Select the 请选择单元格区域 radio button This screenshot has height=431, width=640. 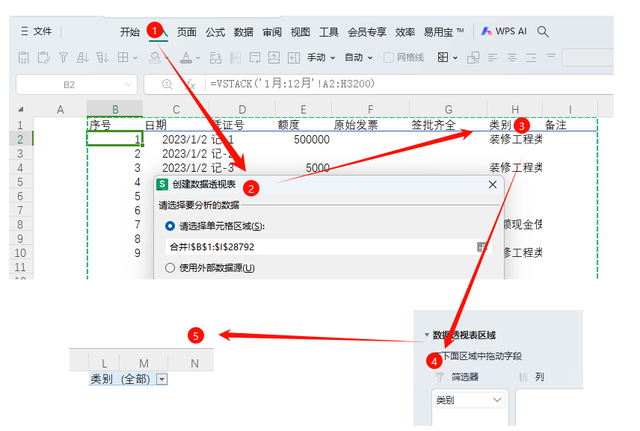point(170,226)
